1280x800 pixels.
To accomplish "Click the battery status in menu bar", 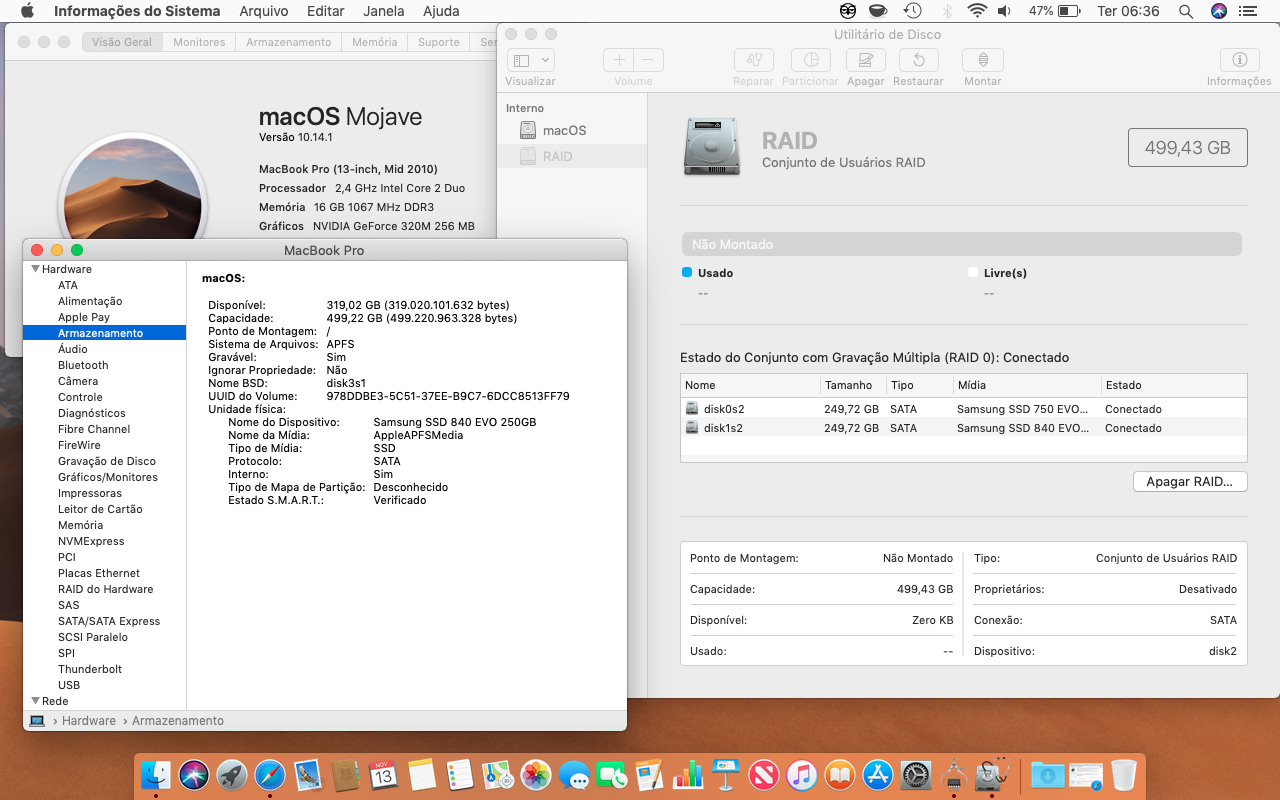I will pos(1055,11).
